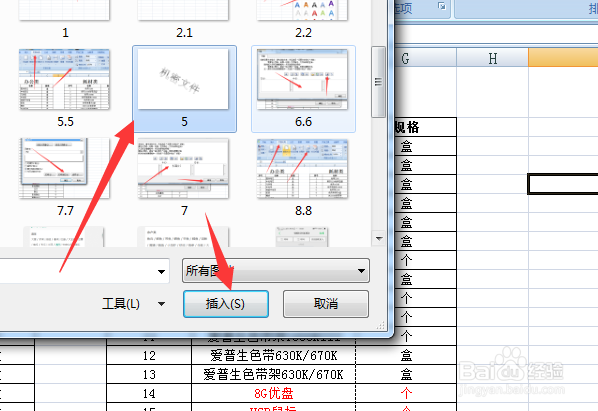Open the Tools (工具) menu

click(x=133, y=304)
